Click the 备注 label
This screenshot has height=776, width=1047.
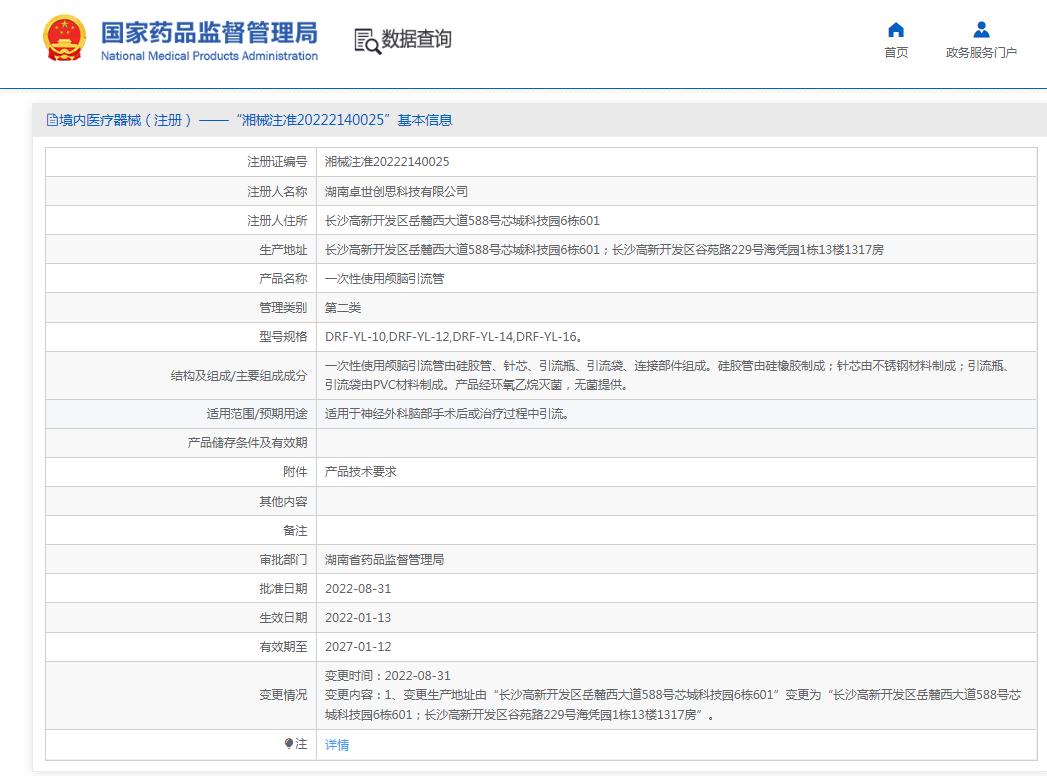point(295,531)
